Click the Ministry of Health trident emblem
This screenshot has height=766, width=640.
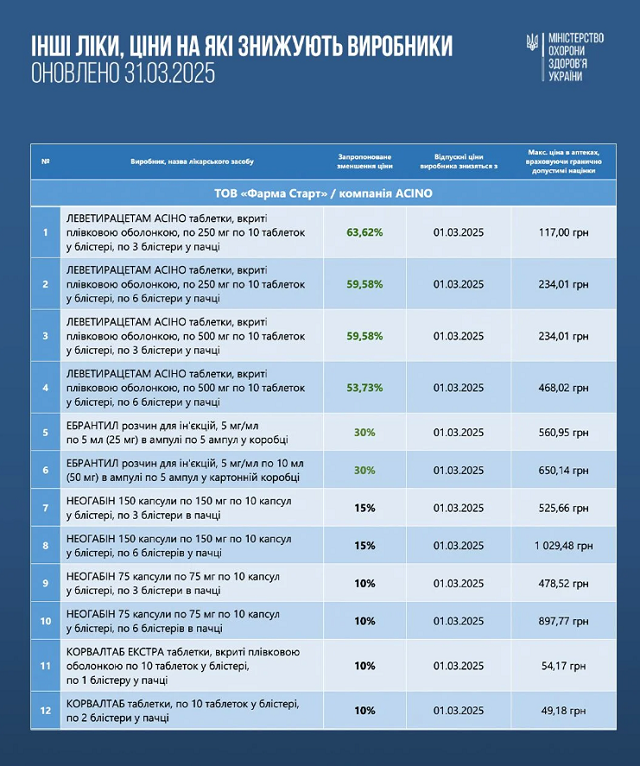pos(533,43)
